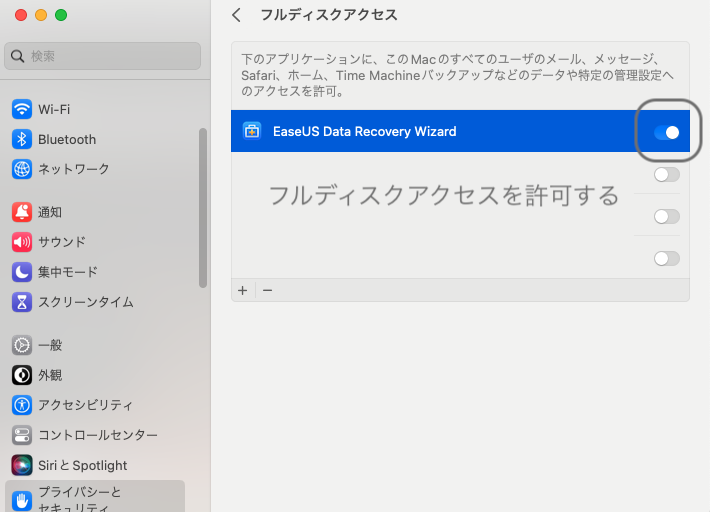Click the 一般 gear icon
This screenshot has width=710, height=512.
coord(22,345)
